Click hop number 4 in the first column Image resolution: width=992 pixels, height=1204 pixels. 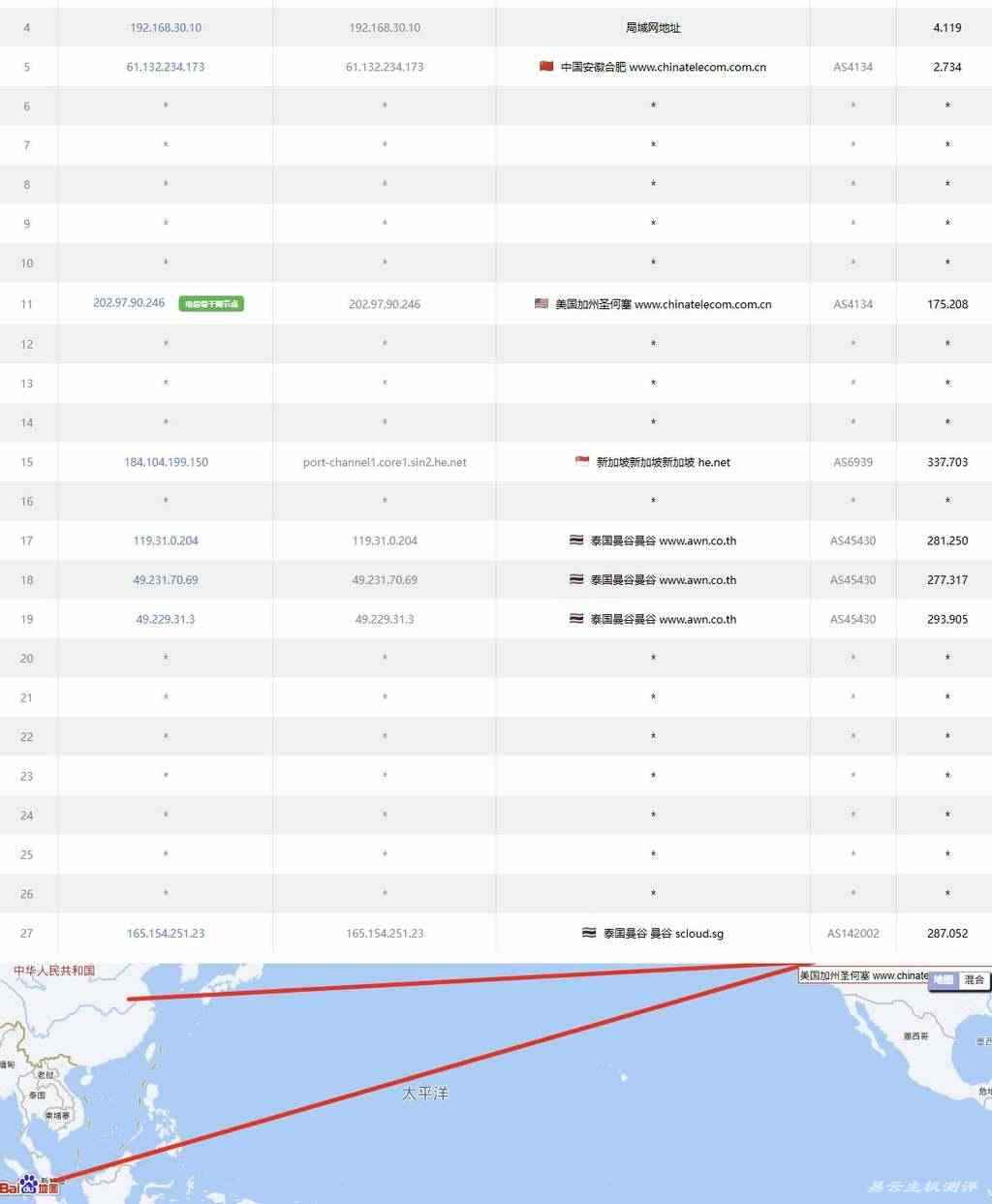(26, 28)
